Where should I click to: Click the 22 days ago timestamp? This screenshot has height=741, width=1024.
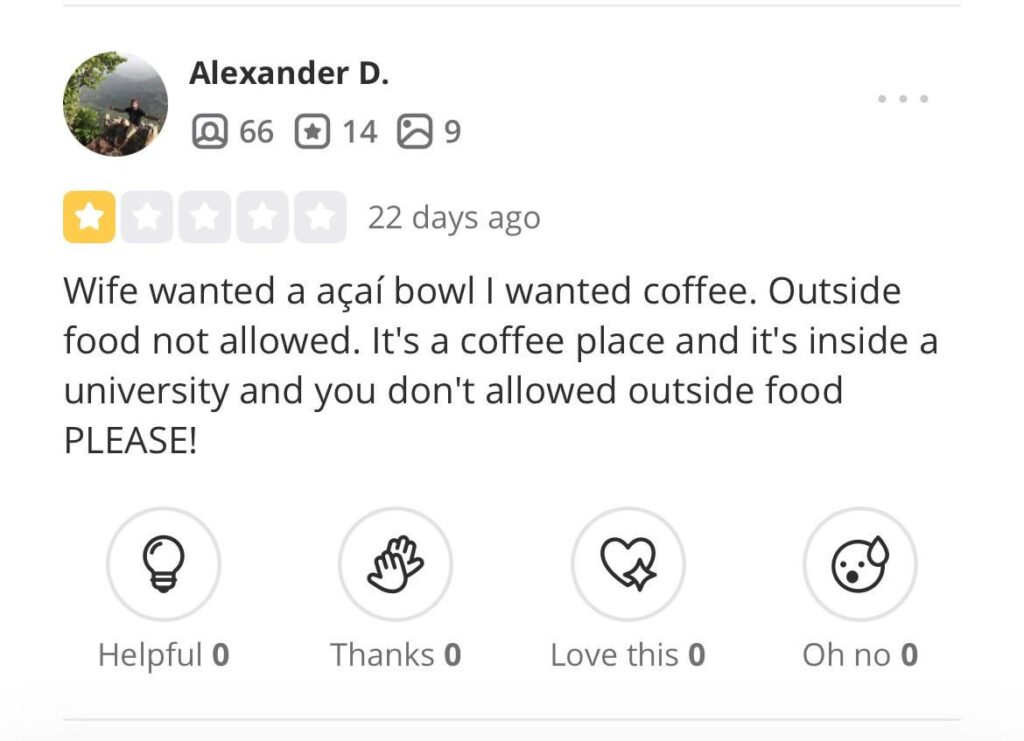(x=455, y=216)
